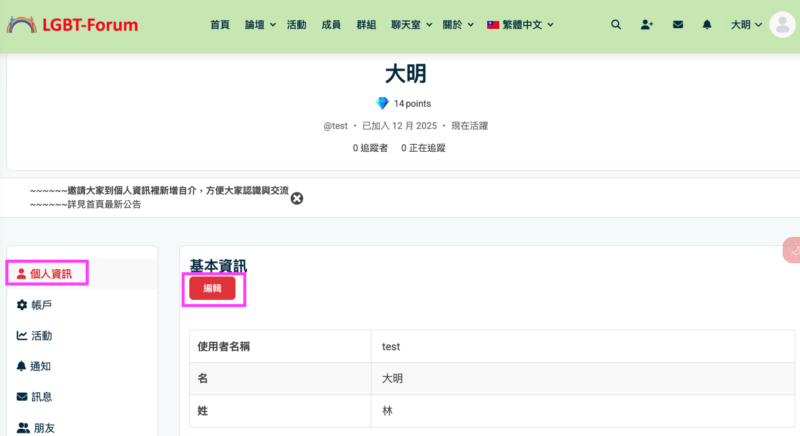Expand the 論壇 dropdown menu

click(261, 25)
